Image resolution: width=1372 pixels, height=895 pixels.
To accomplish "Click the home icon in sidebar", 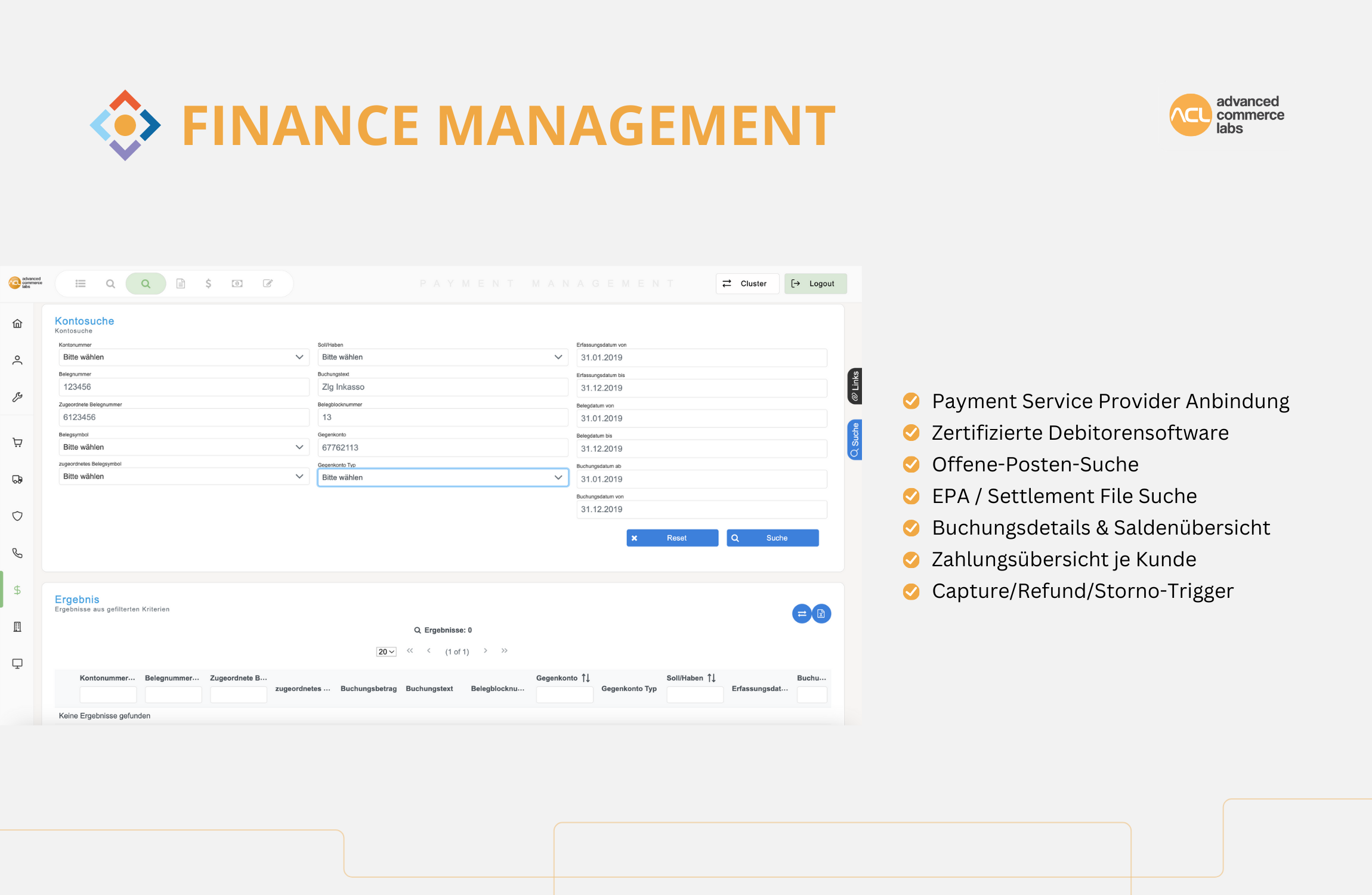I will 17,323.
